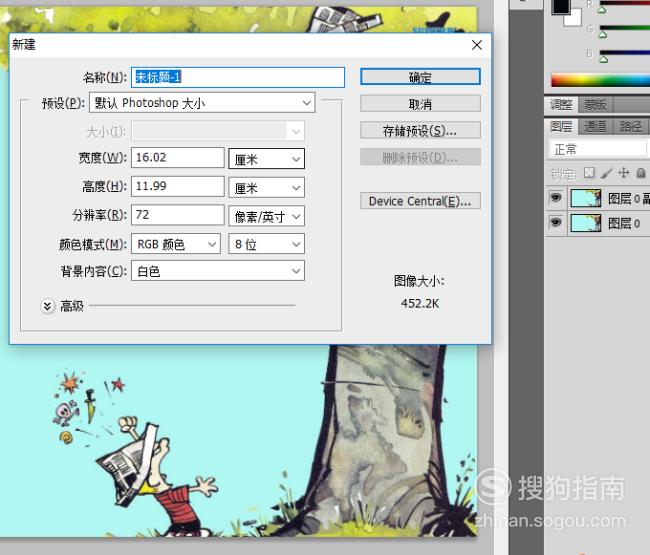Select the 图层 0 副本 layer thumbnail
650x555 pixels.
[586, 198]
